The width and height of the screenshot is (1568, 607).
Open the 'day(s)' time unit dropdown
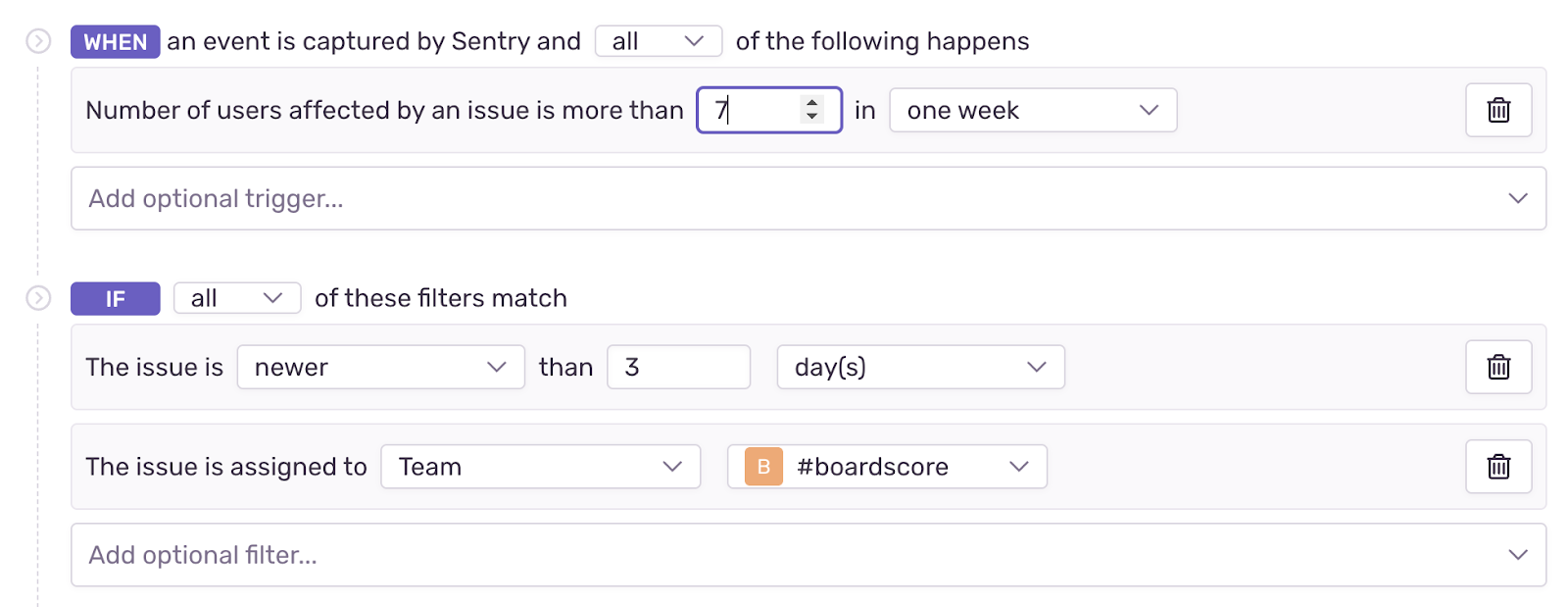[919, 367]
